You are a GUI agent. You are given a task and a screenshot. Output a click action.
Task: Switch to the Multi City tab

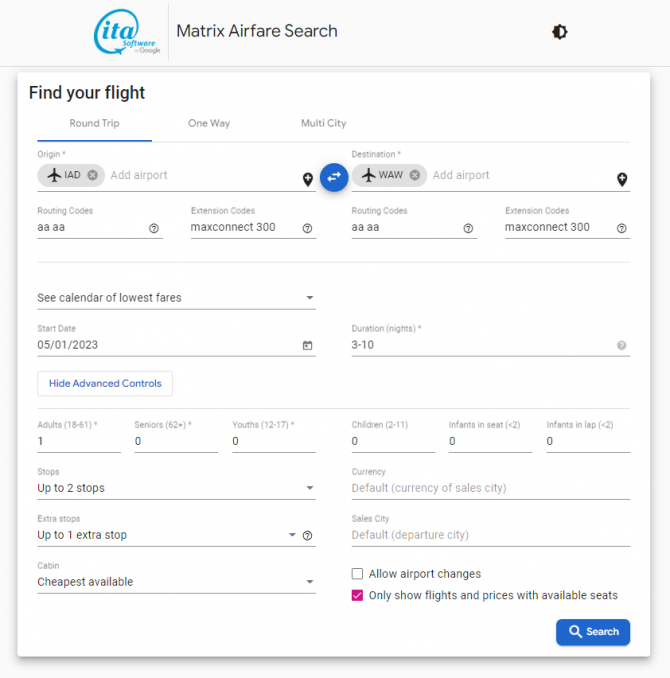(324, 123)
